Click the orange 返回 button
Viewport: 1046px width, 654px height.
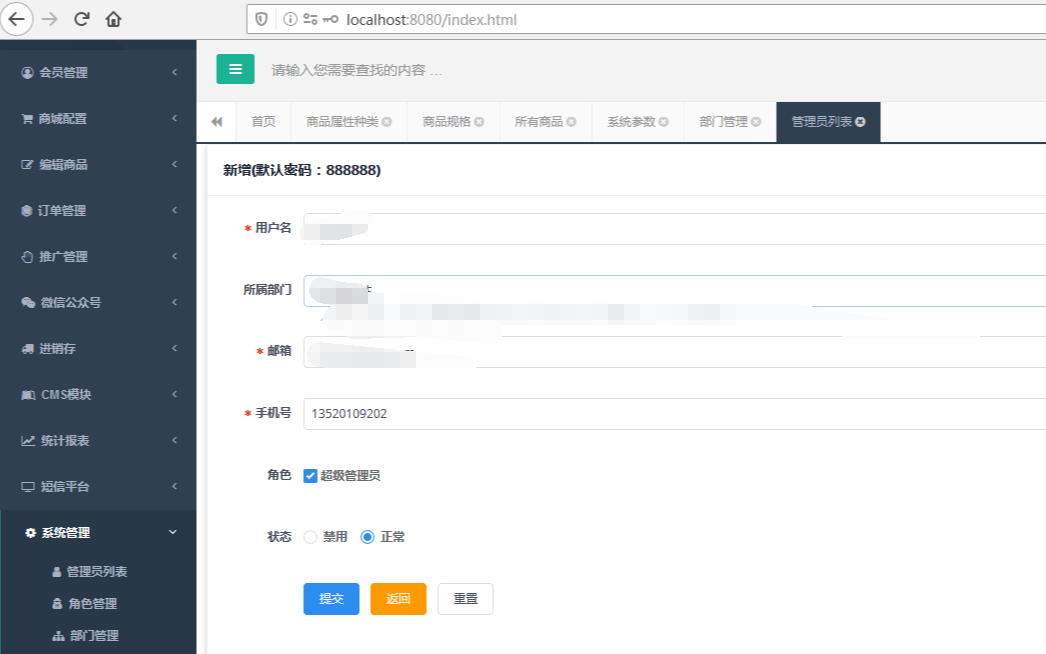pos(398,599)
